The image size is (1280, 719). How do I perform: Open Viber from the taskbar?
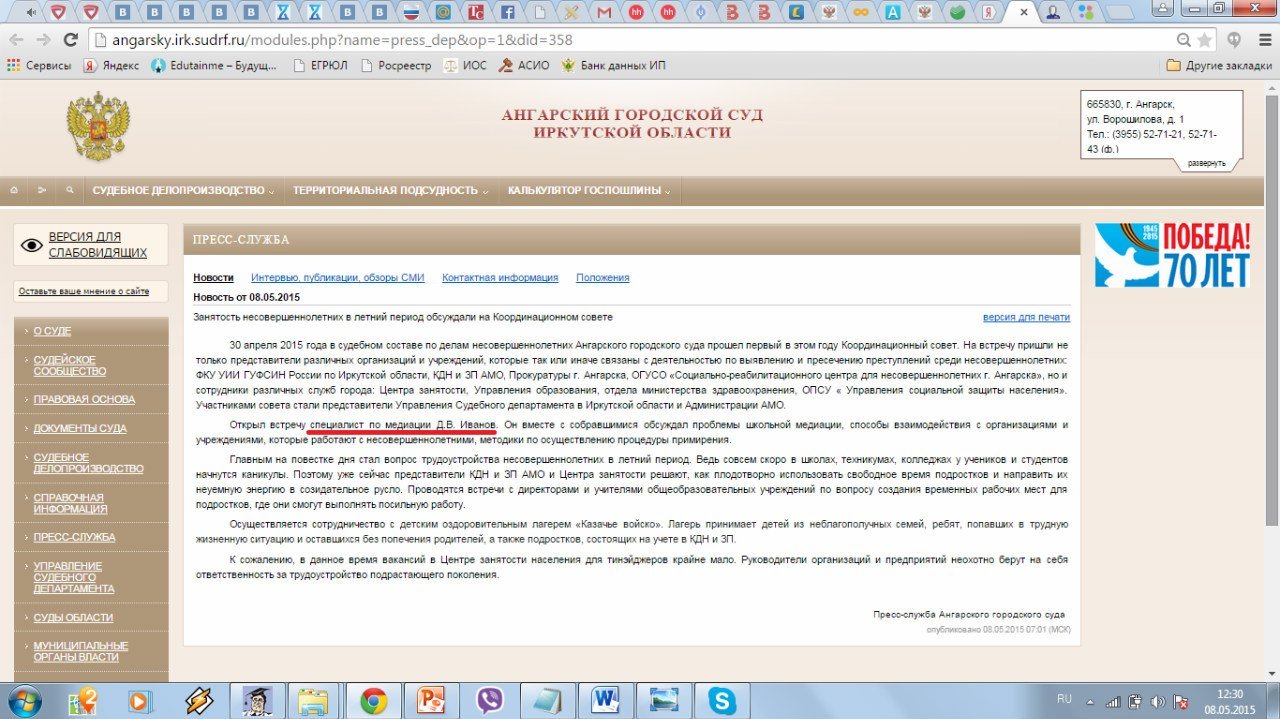point(490,700)
